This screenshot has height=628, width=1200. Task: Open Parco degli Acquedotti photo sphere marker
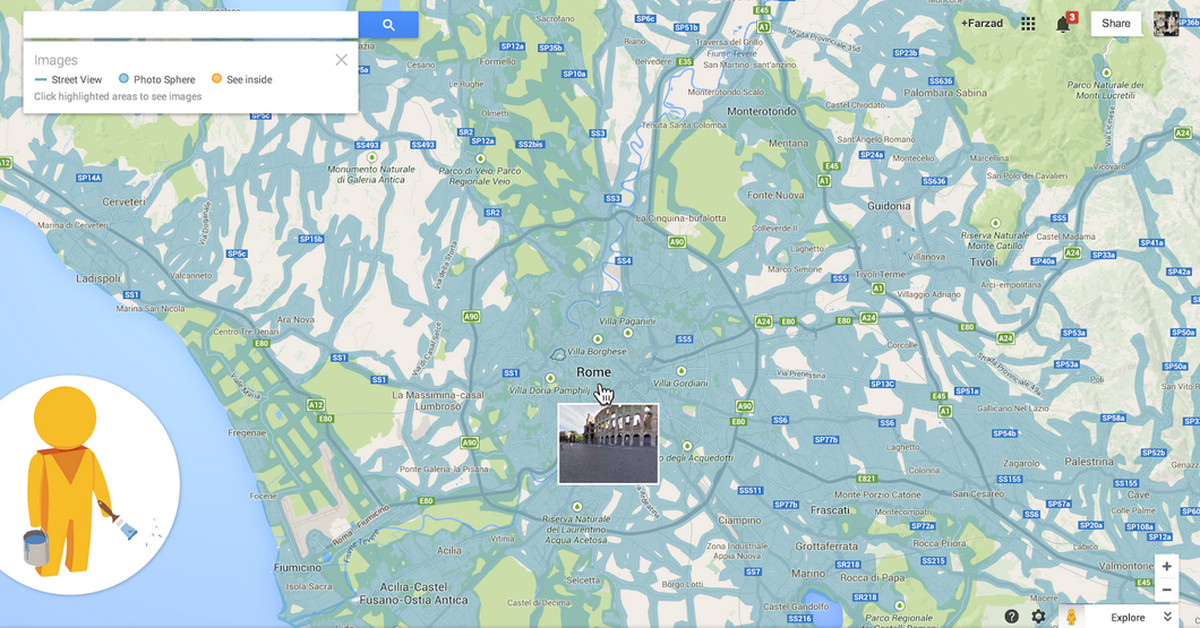[686, 446]
